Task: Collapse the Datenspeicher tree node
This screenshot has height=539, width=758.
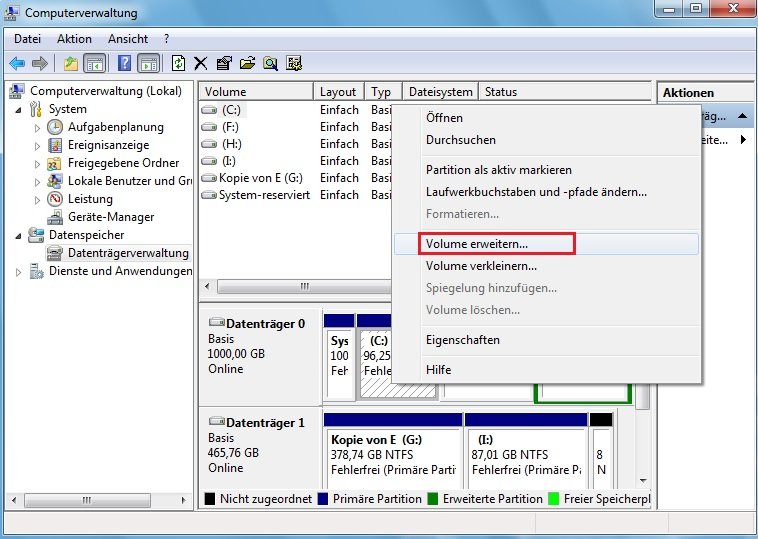Action: click(x=18, y=236)
